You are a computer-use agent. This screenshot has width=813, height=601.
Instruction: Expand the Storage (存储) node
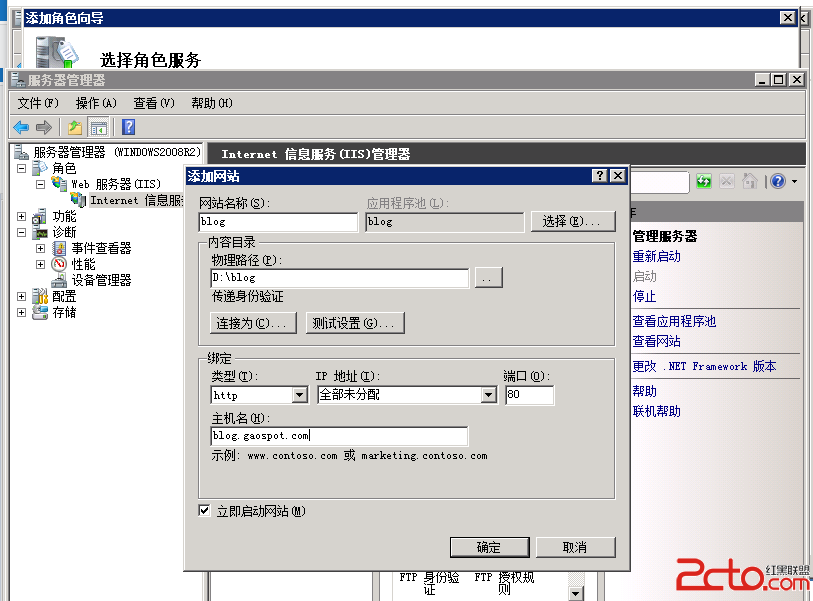[x=21, y=313]
